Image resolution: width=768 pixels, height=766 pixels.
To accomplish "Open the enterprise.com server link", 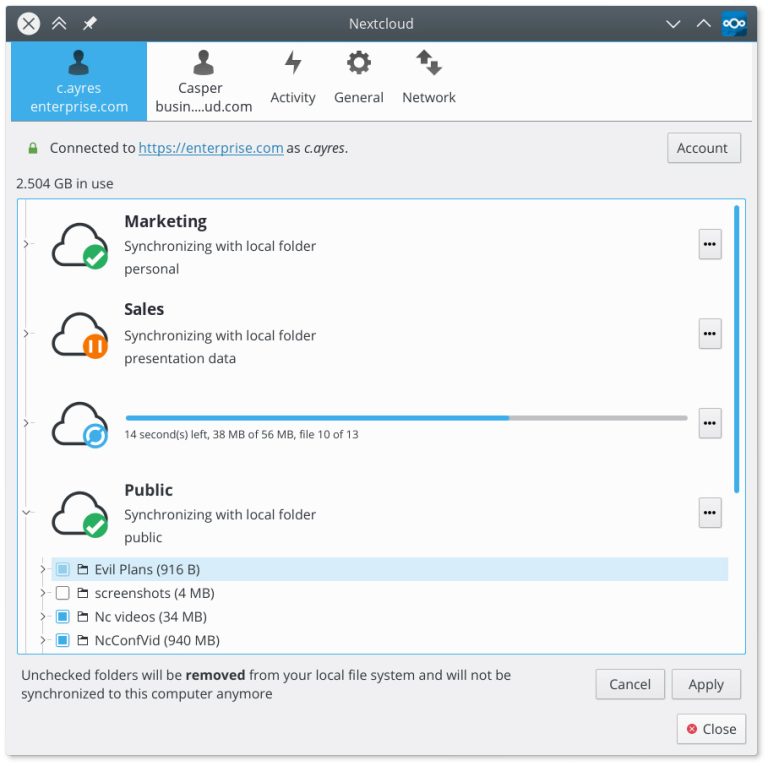I will click(x=211, y=148).
